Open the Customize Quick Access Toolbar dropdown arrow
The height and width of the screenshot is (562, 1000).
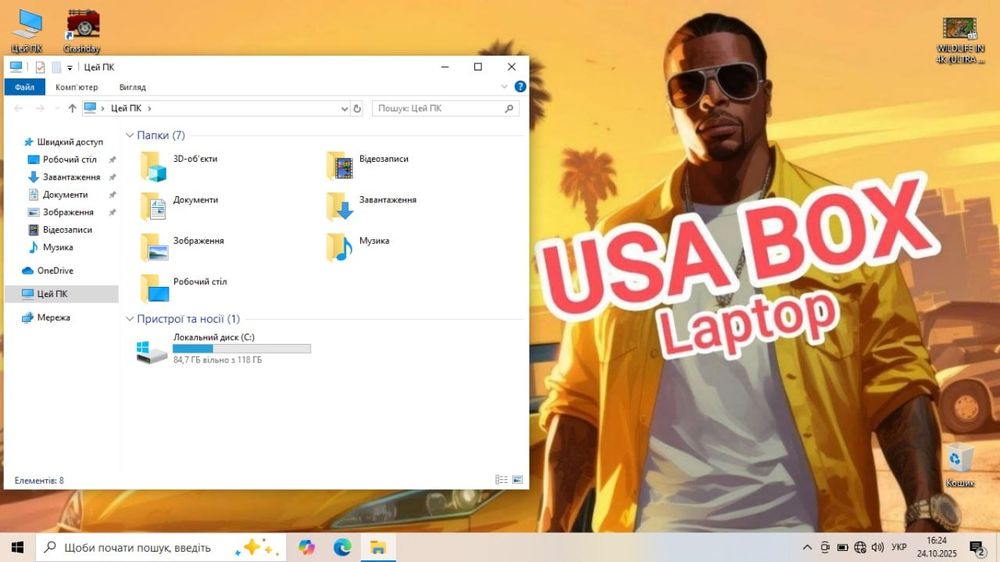(70, 68)
